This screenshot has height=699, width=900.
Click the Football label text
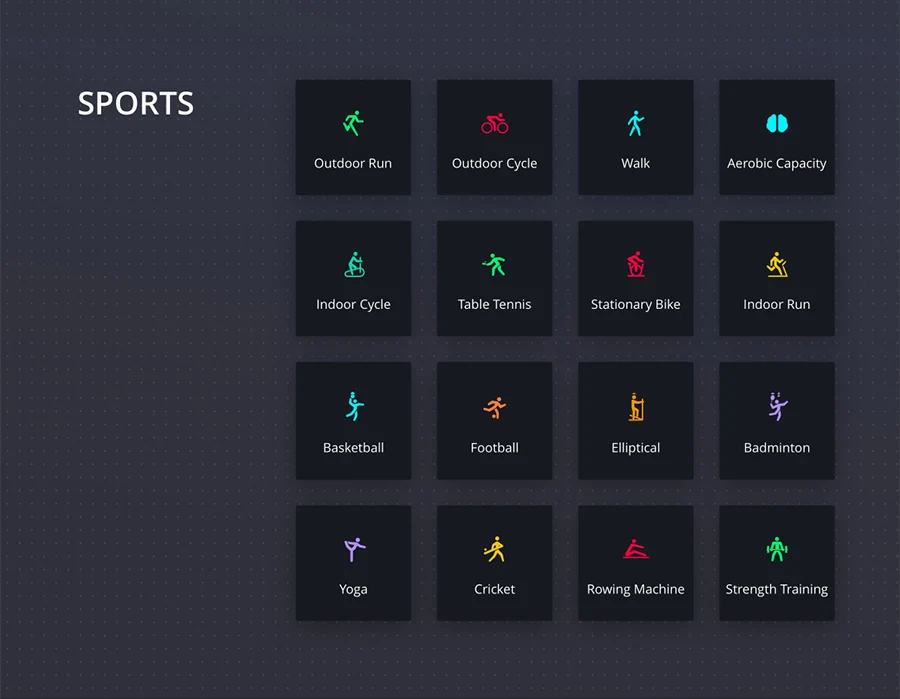pyautogui.click(x=494, y=448)
